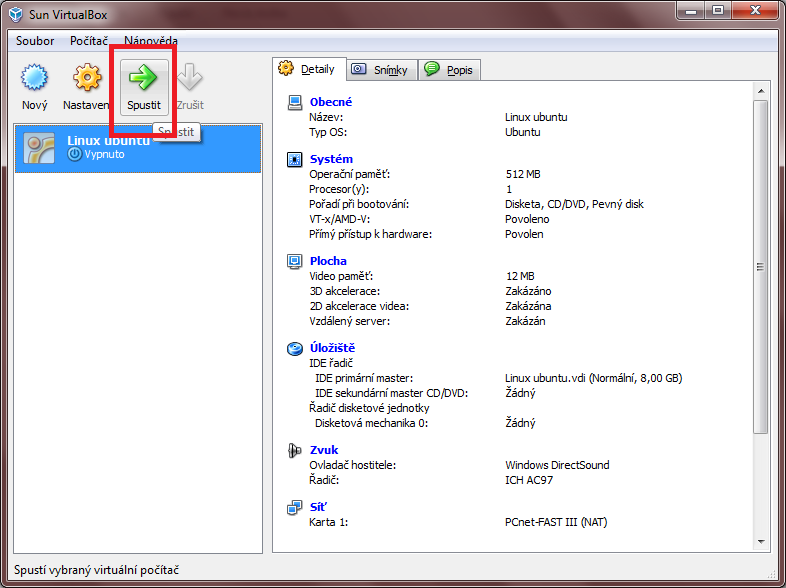Open the Soubor menu
Screen dimensions: 786x588
point(35,41)
